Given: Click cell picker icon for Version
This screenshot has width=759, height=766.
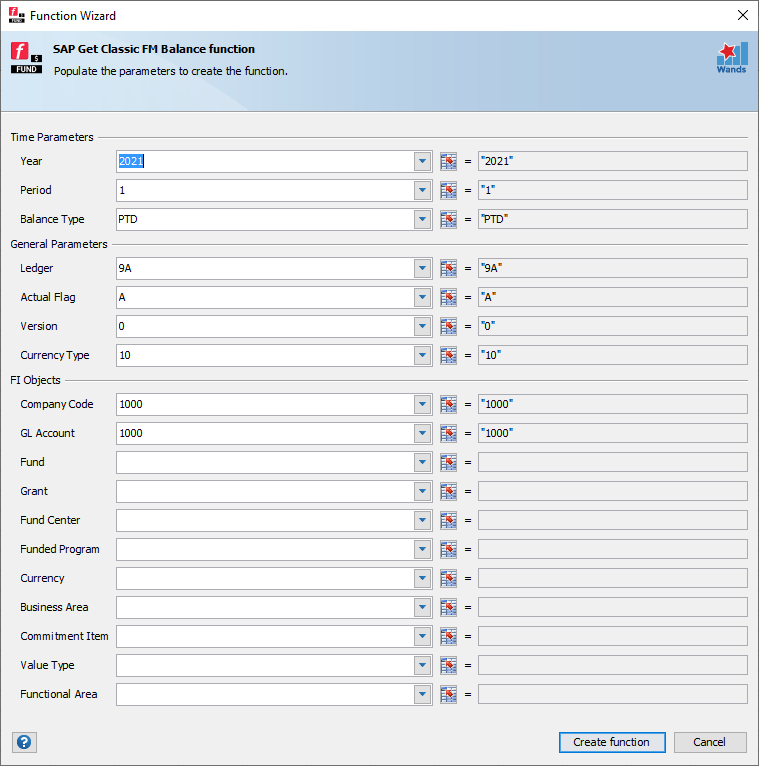Looking at the screenshot, I should click(448, 326).
